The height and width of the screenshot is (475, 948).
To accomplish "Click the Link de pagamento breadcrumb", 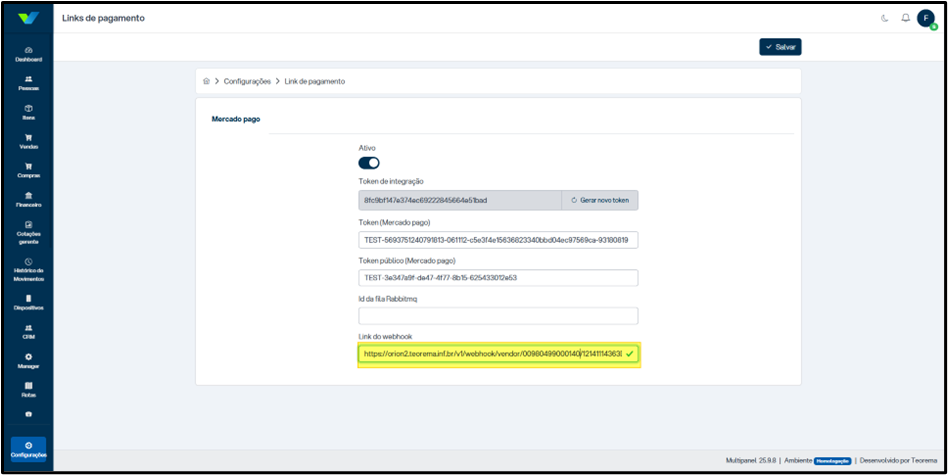I will [314, 81].
